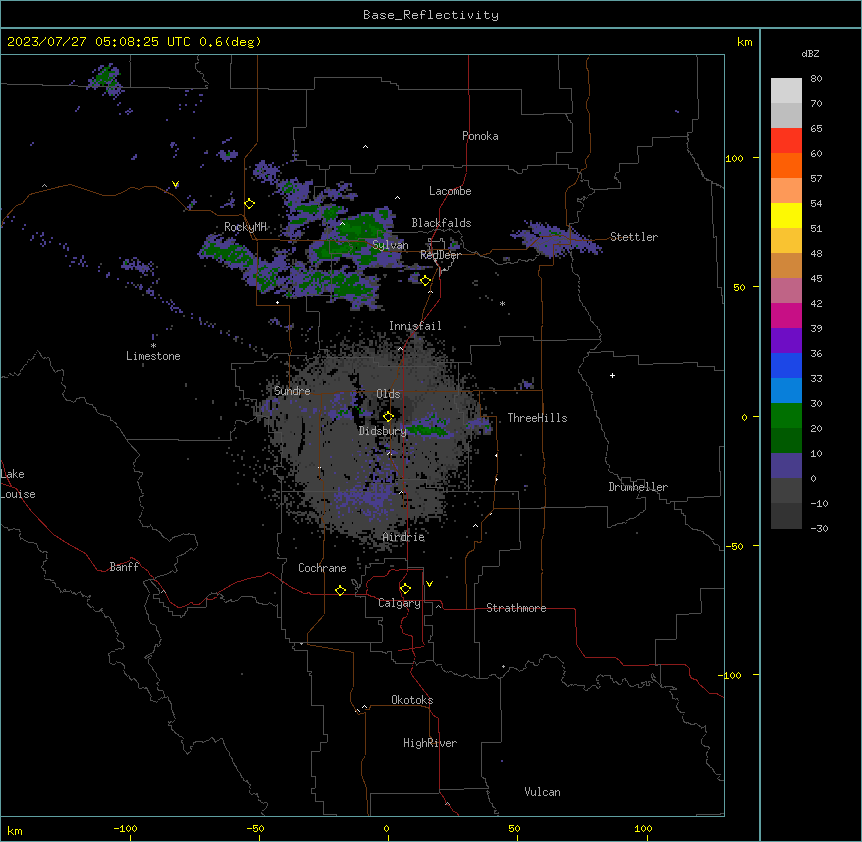Click the HighRiver city label
The width and height of the screenshot is (862, 842).
pos(430,743)
